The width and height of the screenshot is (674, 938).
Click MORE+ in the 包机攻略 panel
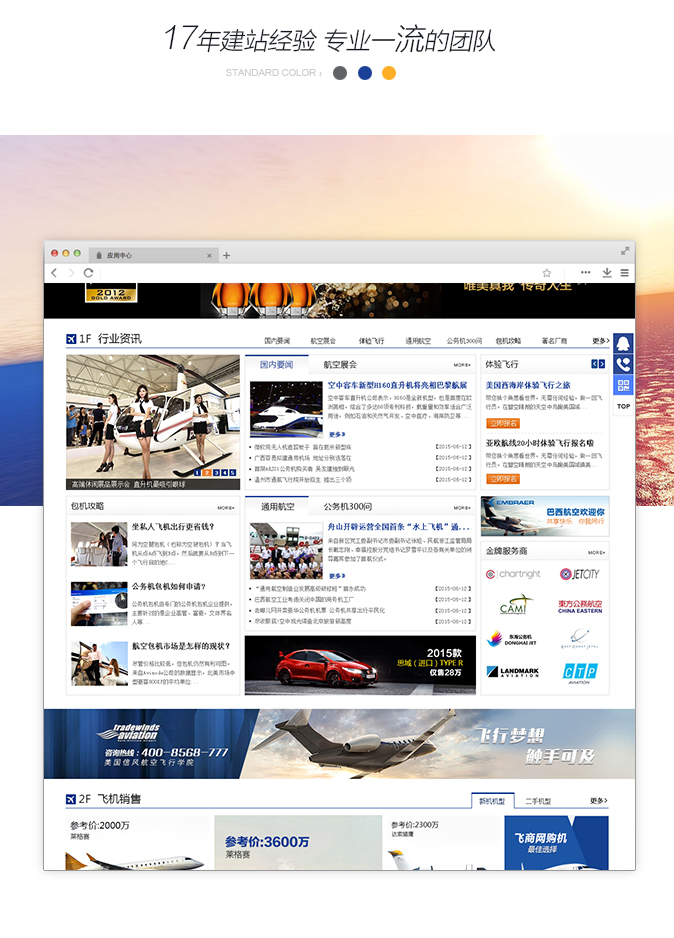pos(225,507)
